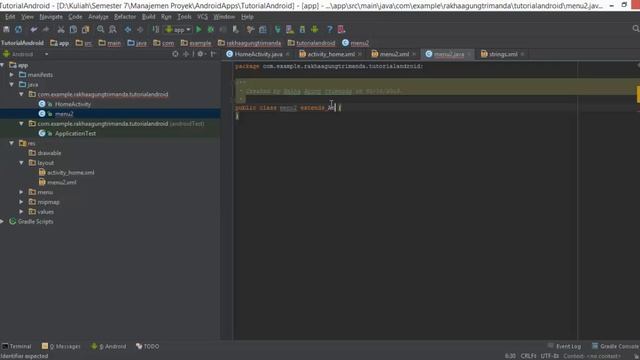Open the Terminal tool window button
The image size is (640, 360).
pos(17,346)
